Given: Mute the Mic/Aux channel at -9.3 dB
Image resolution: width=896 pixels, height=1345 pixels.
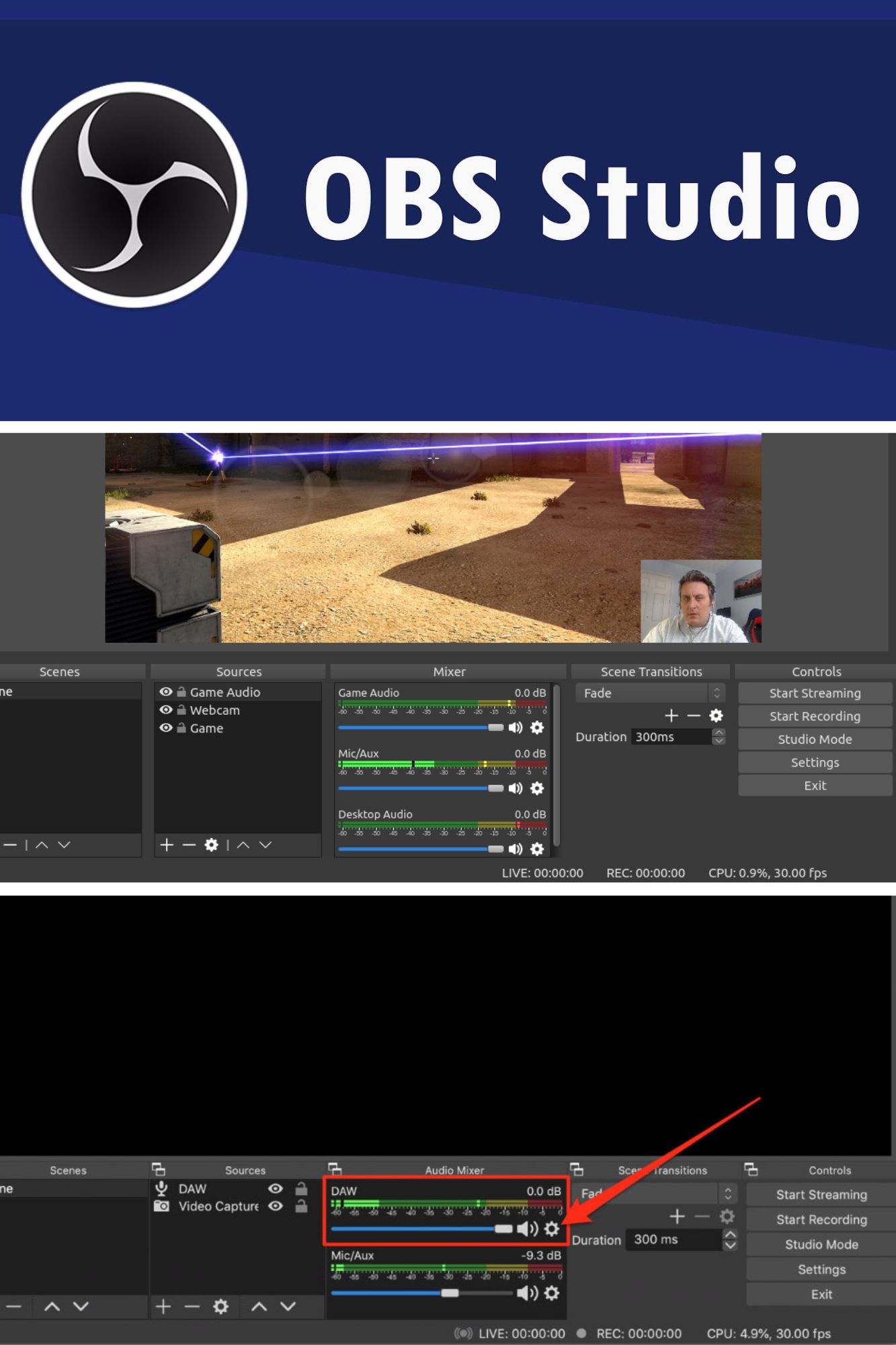Looking at the screenshot, I should pos(527,1293).
